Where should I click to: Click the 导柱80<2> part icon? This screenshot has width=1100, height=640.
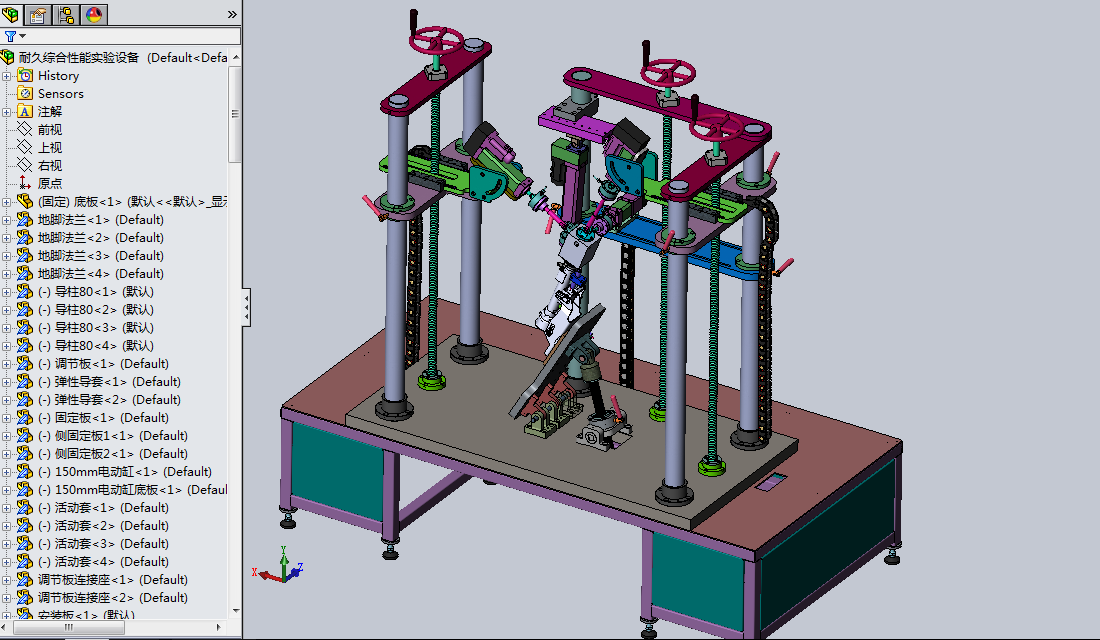point(25,309)
